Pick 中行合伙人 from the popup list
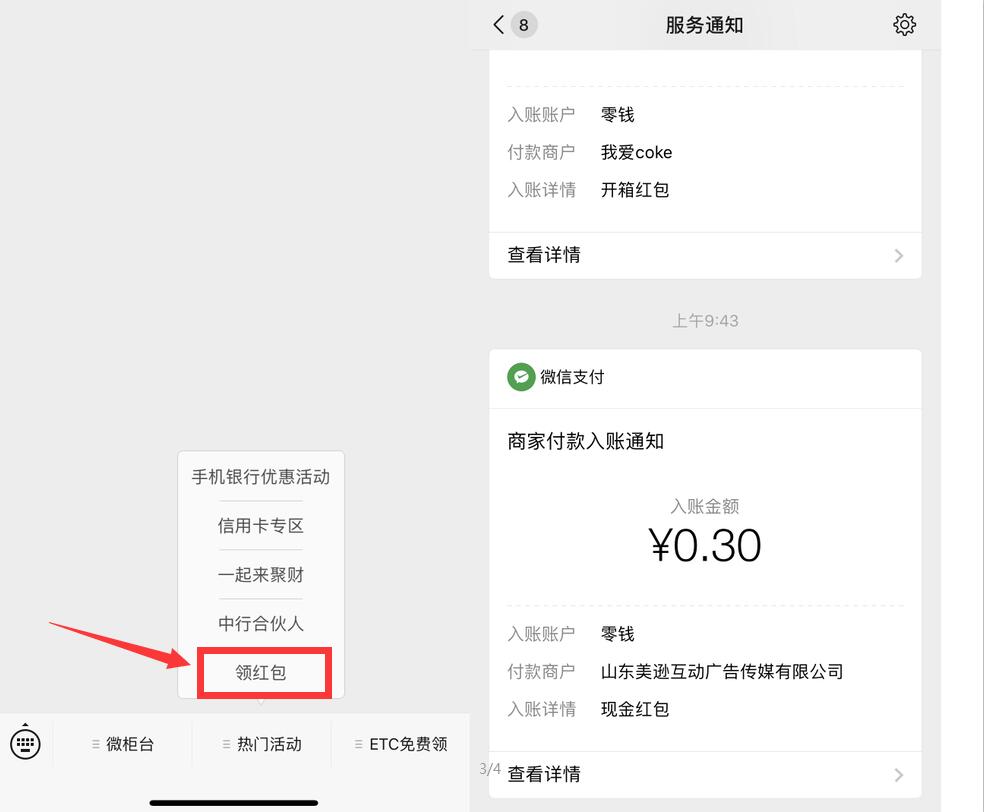 [x=261, y=624]
